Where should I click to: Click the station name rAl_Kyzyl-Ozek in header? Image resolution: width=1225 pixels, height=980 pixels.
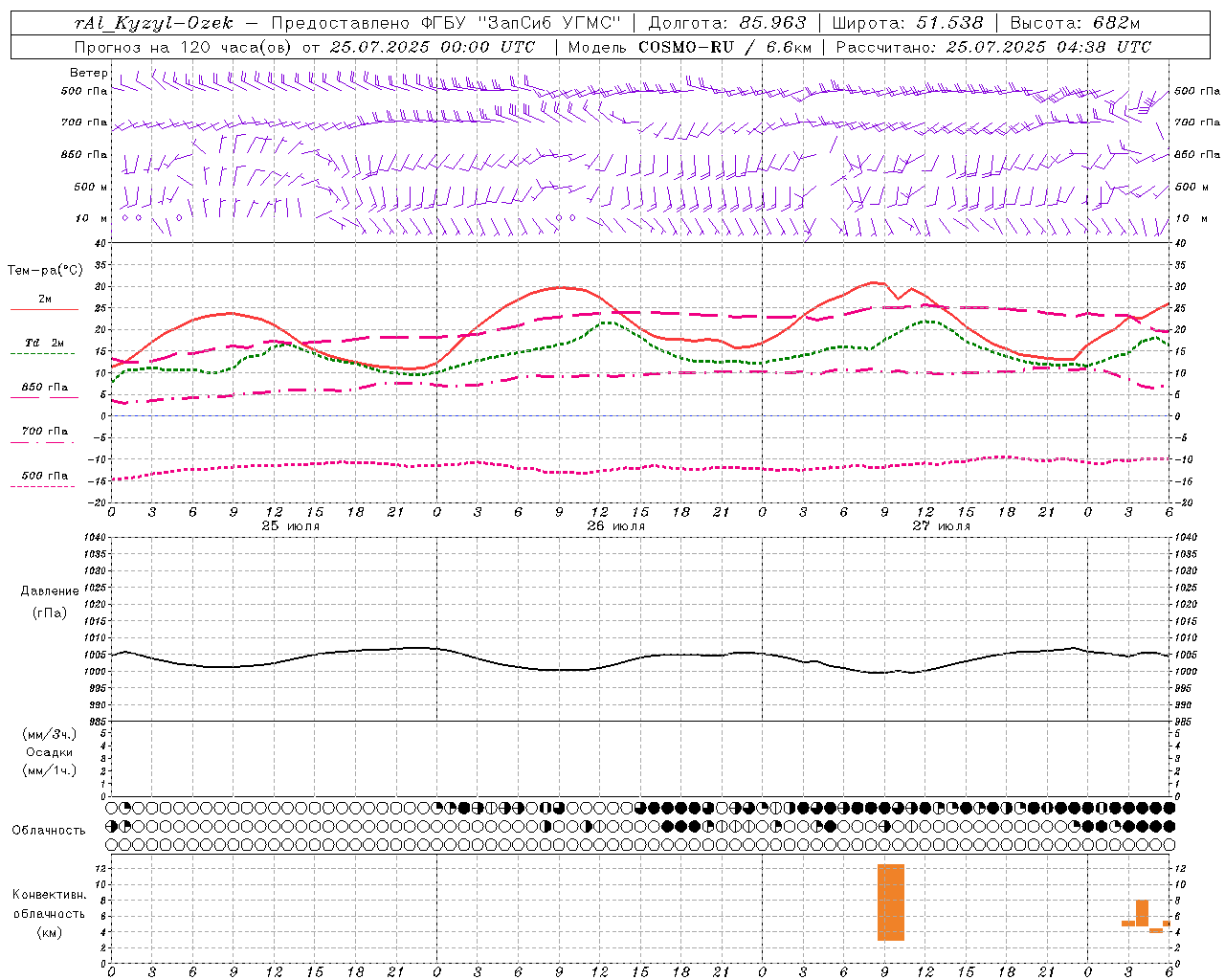153,23
